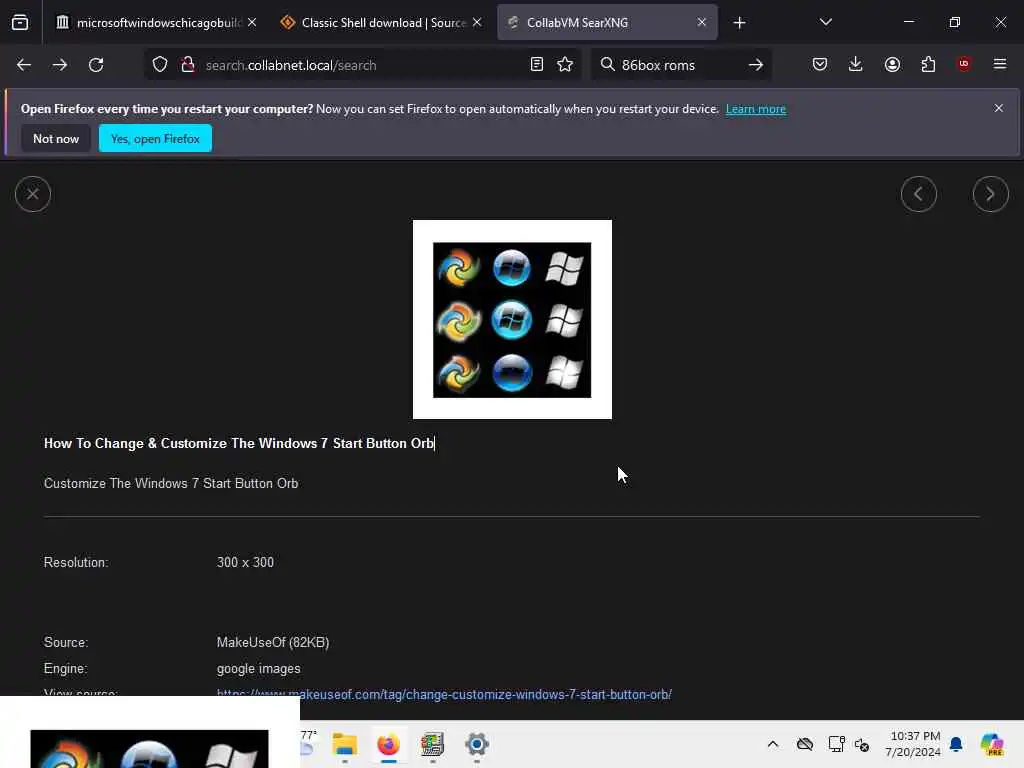Open the network status tray icon
The width and height of the screenshot is (1024, 768).
[x=836, y=744]
